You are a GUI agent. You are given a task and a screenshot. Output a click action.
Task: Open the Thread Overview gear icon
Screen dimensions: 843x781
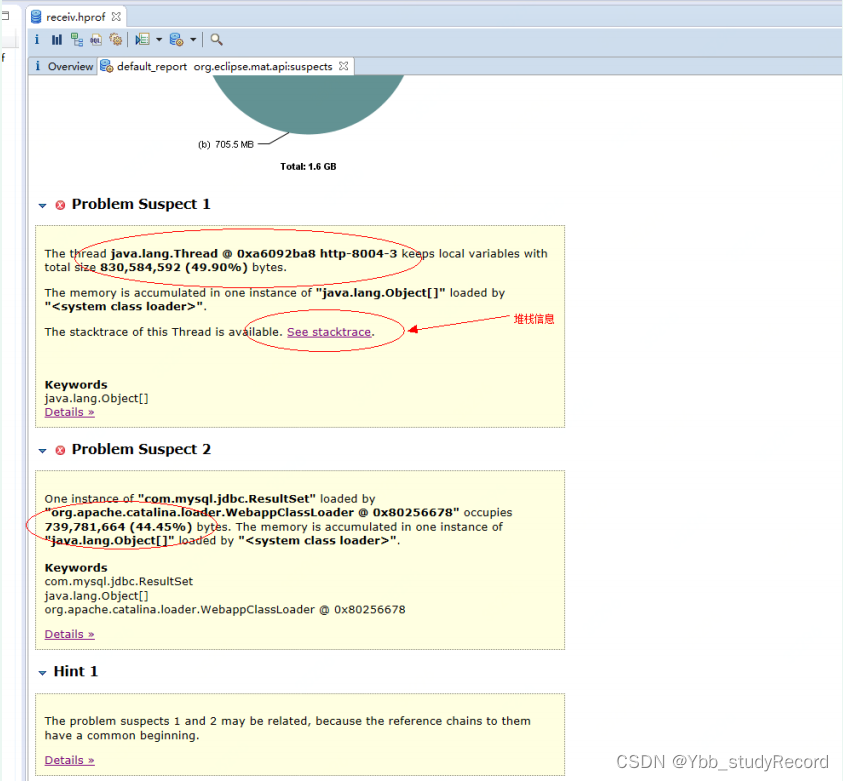pyautogui.click(x=116, y=39)
